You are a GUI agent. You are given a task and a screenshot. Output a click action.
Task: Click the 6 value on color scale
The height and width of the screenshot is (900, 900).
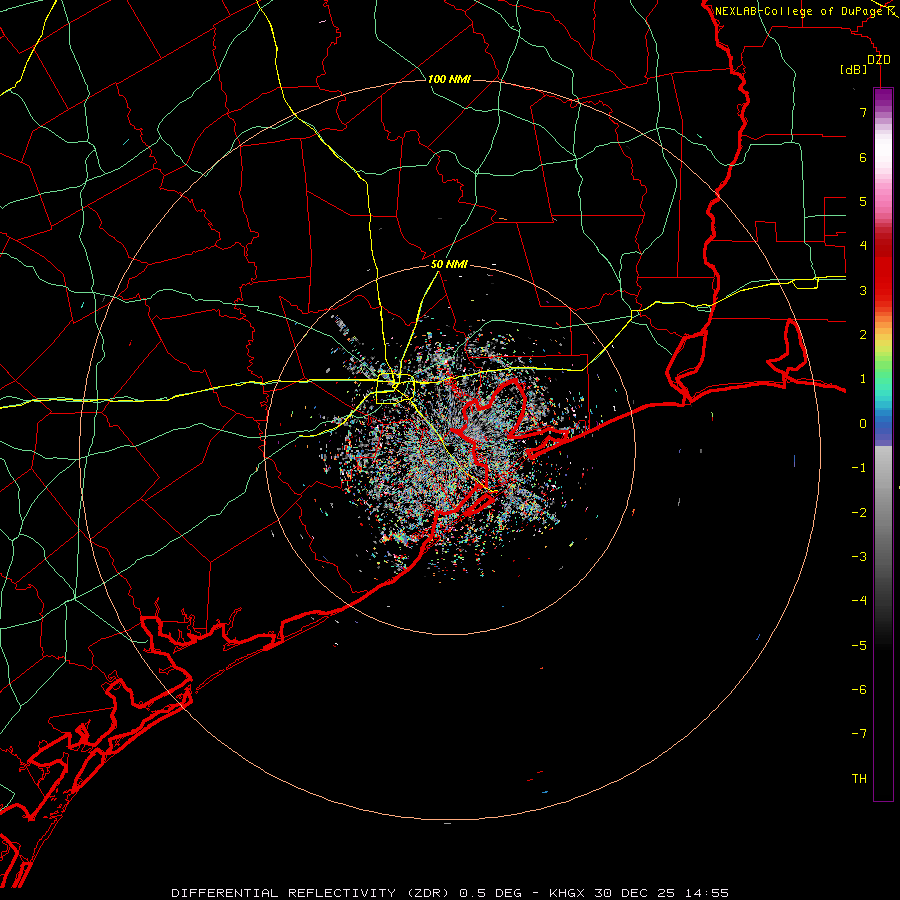(863, 157)
